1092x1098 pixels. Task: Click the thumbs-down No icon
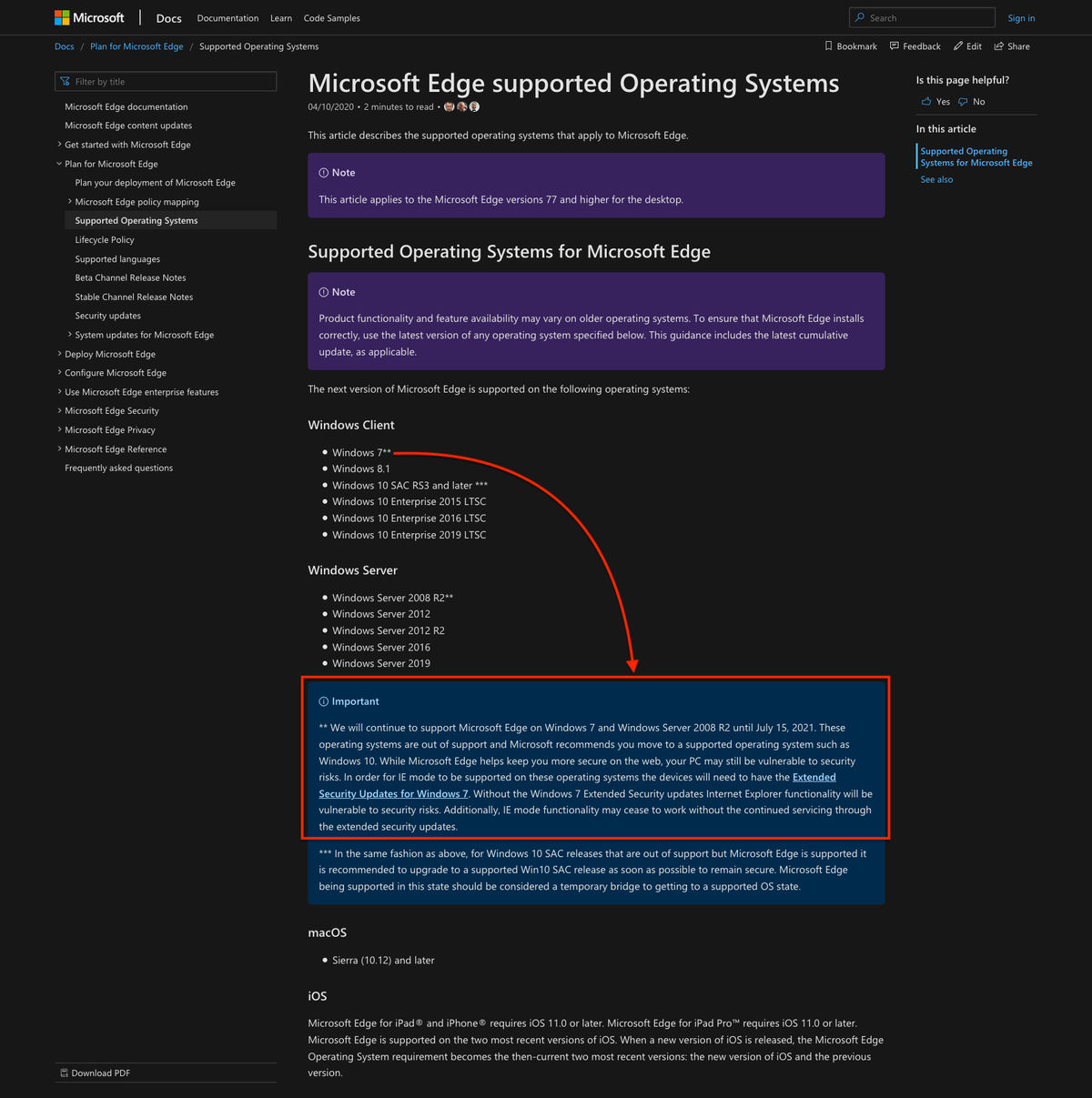tap(963, 101)
